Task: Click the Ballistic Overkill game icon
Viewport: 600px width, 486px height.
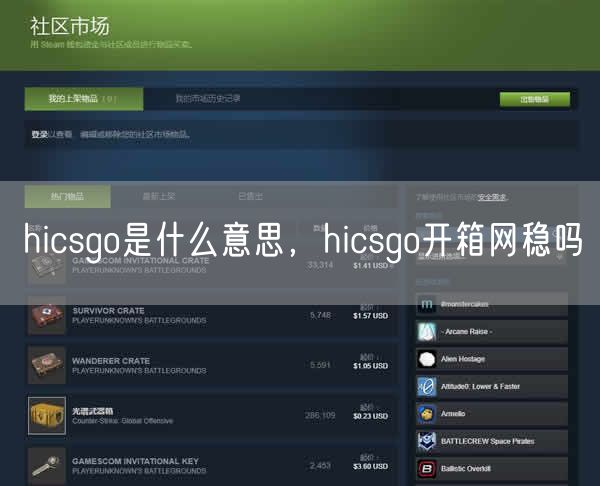Action: 427,468
